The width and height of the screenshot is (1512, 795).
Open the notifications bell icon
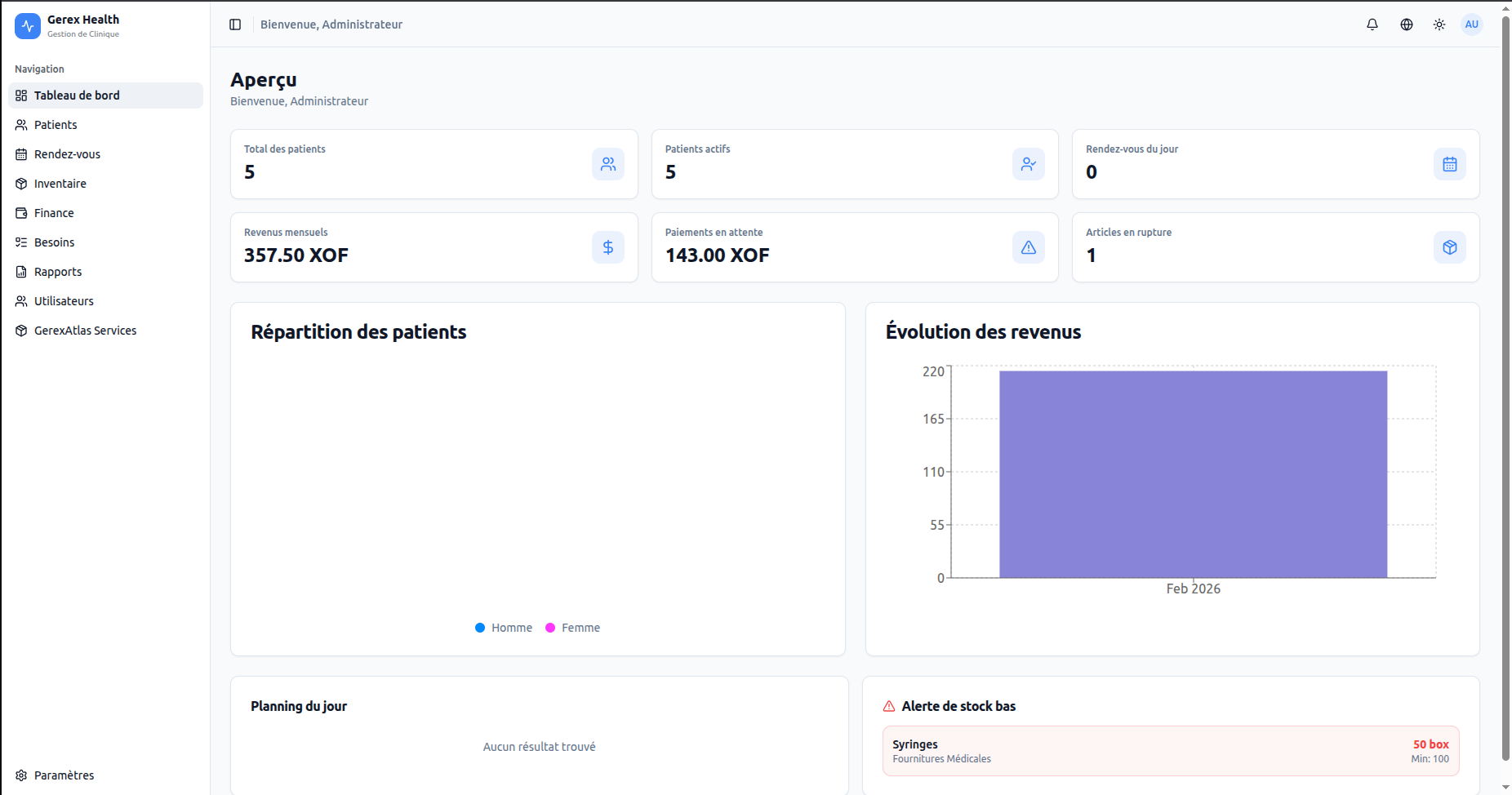tap(1372, 24)
